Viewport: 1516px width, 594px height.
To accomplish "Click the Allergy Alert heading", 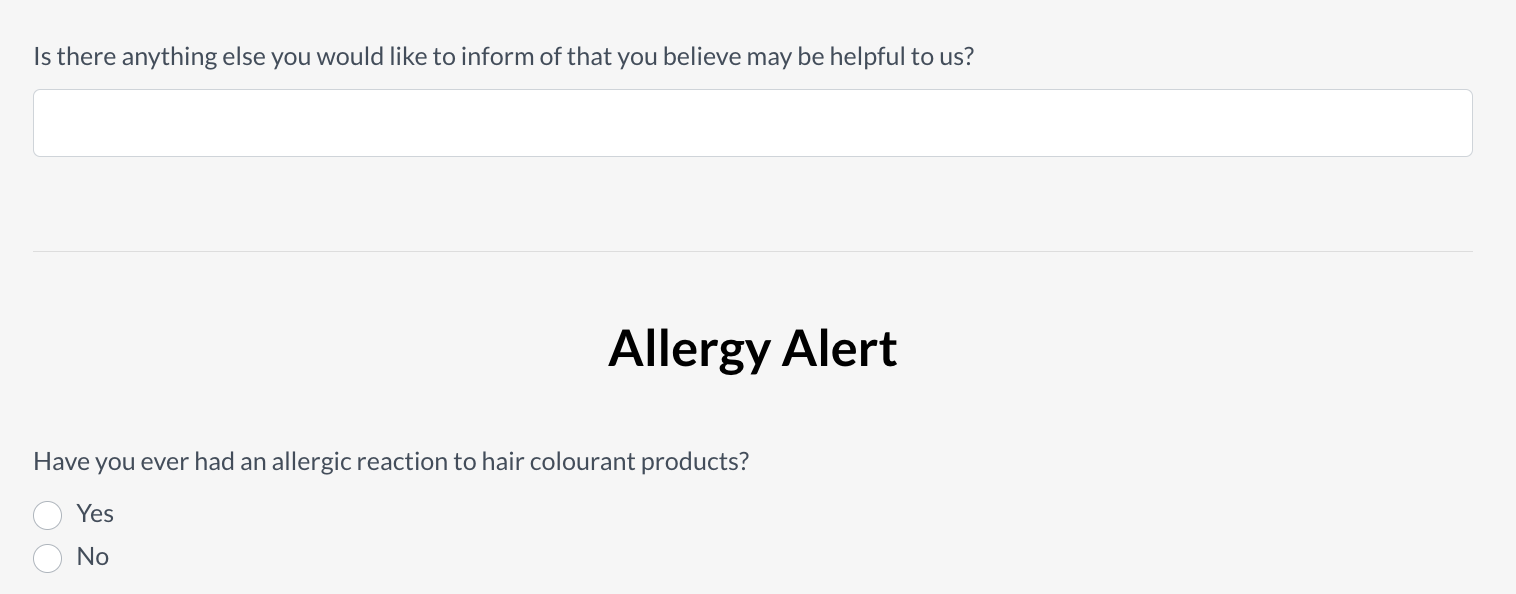I will (753, 348).
